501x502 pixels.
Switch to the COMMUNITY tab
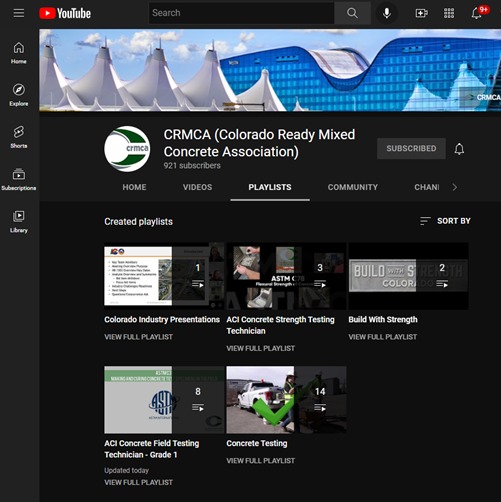coord(353,187)
